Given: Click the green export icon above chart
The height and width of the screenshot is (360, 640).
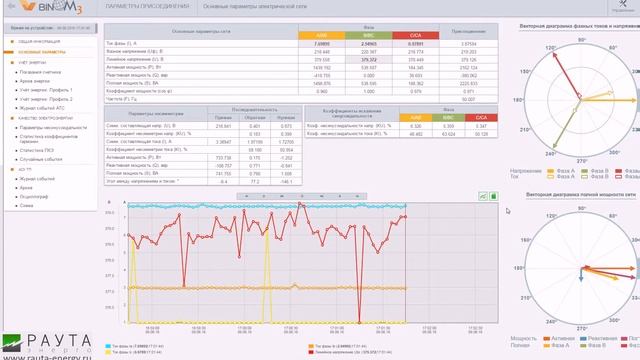Looking at the screenshot, I should point(493,196).
